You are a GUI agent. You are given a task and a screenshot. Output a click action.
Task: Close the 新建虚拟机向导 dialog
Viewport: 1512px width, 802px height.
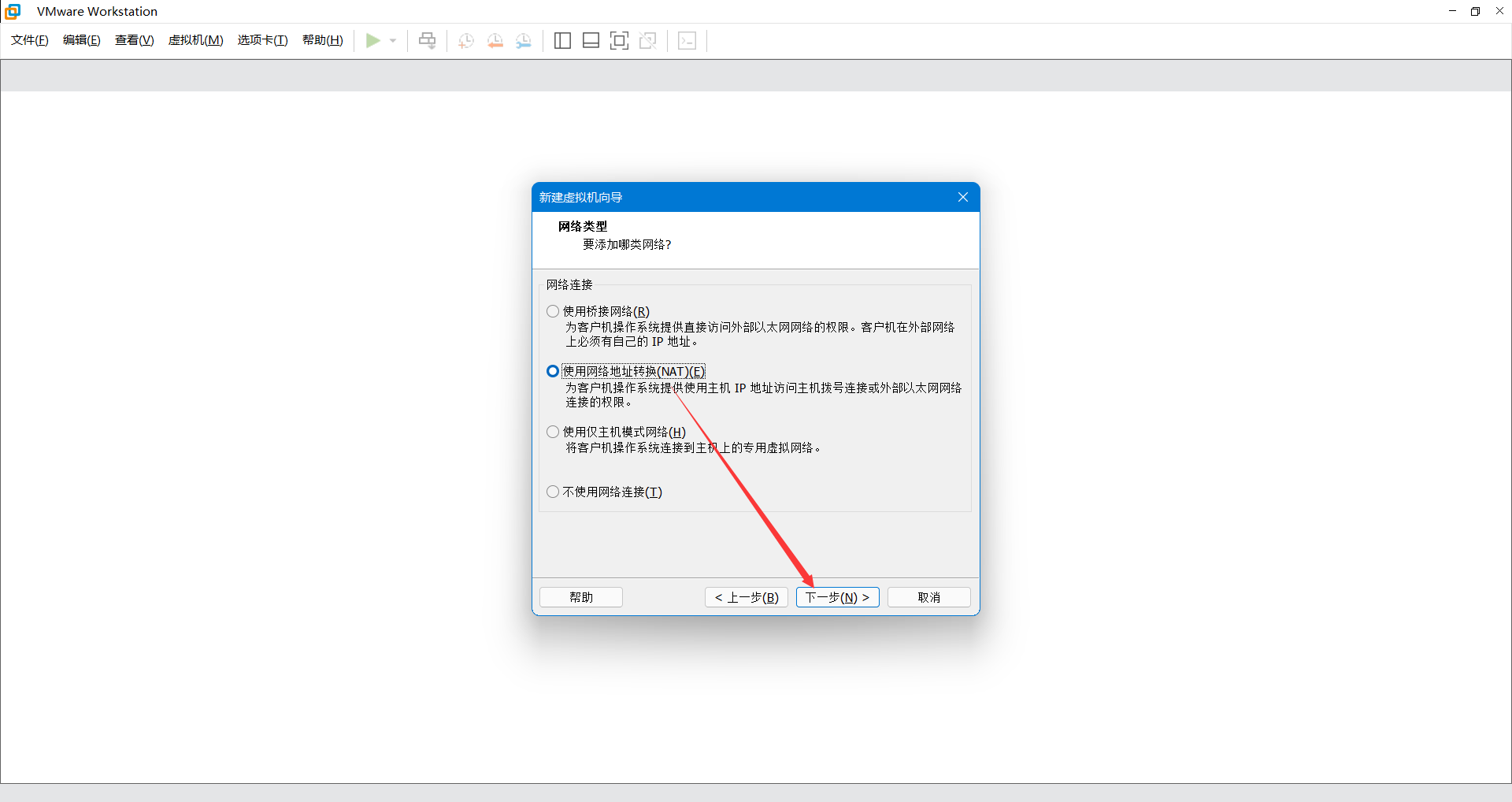click(x=963, y=197)
